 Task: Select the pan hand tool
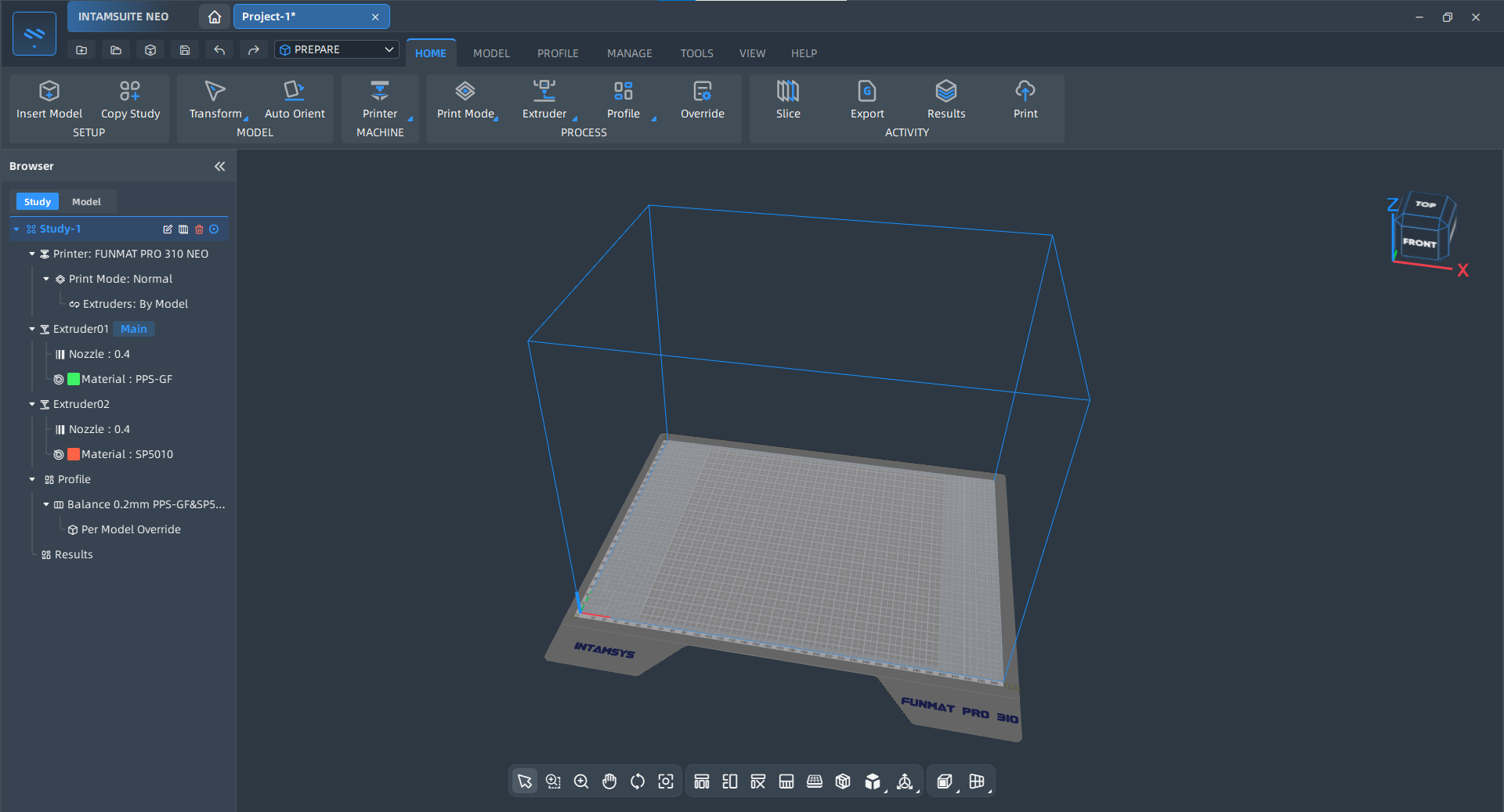point(609,781)
